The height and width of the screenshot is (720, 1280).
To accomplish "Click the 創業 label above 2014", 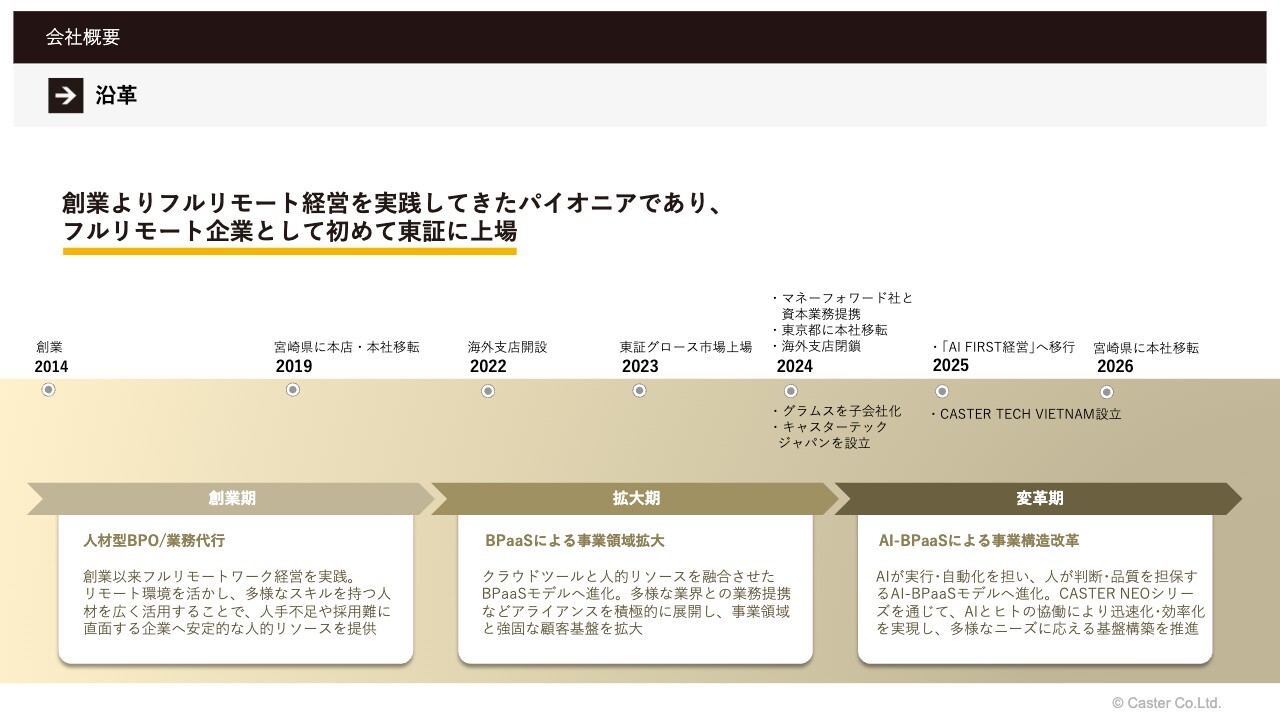I will (49, 347).
